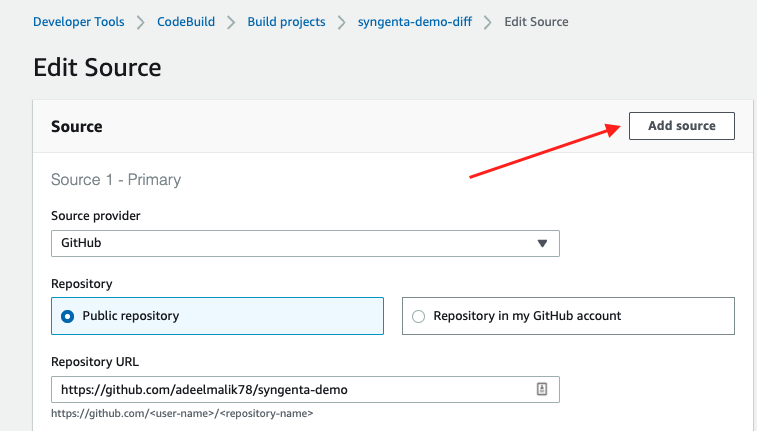Focus the Repository URL text field
Viewport: 757px width, 431px height.
coord(290,389)
